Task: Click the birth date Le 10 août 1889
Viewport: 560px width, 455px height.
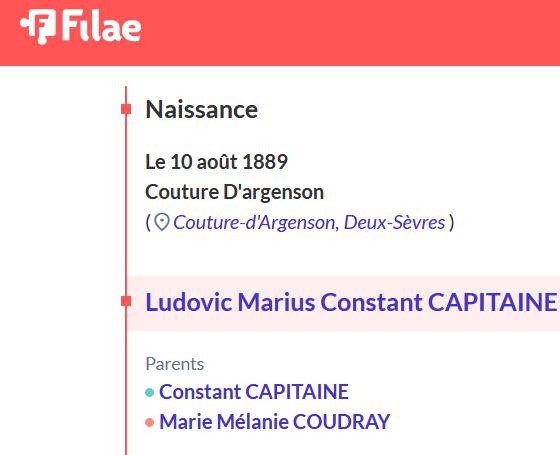Action: coord(216,162)
